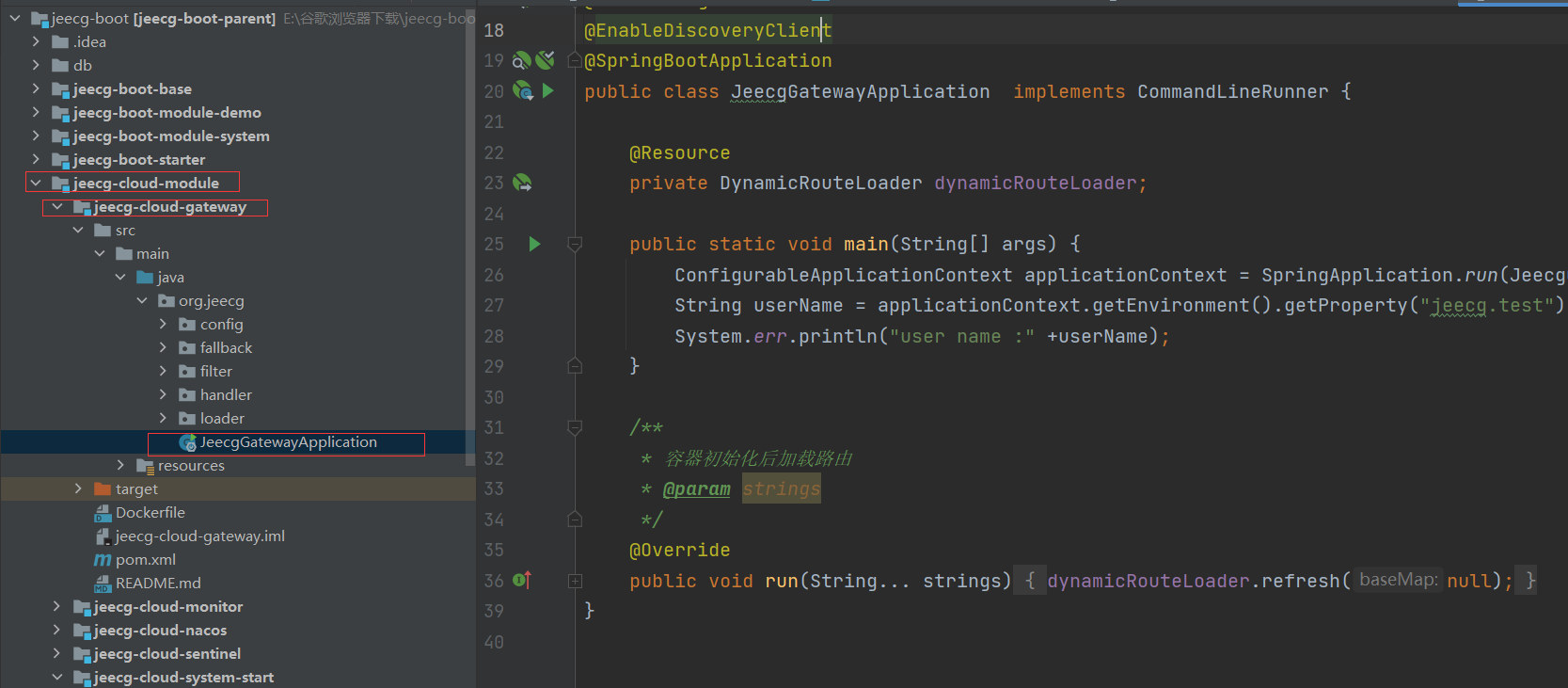Select the jeecg-boot root project node
The width and height of the screenshot is (1568, 688).
(x=163, y=18)
